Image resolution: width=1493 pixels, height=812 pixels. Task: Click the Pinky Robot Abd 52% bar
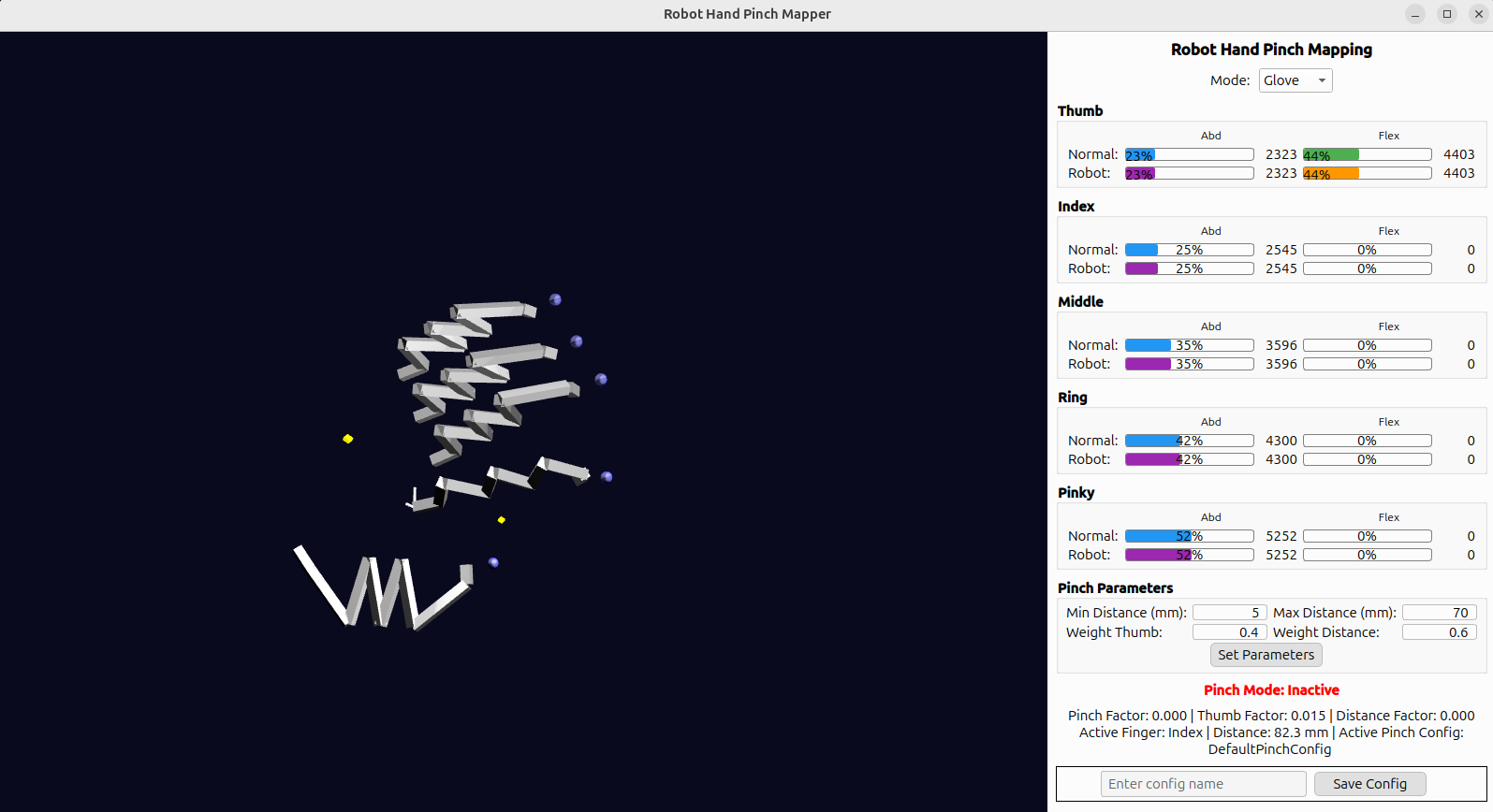point(1190,555)
